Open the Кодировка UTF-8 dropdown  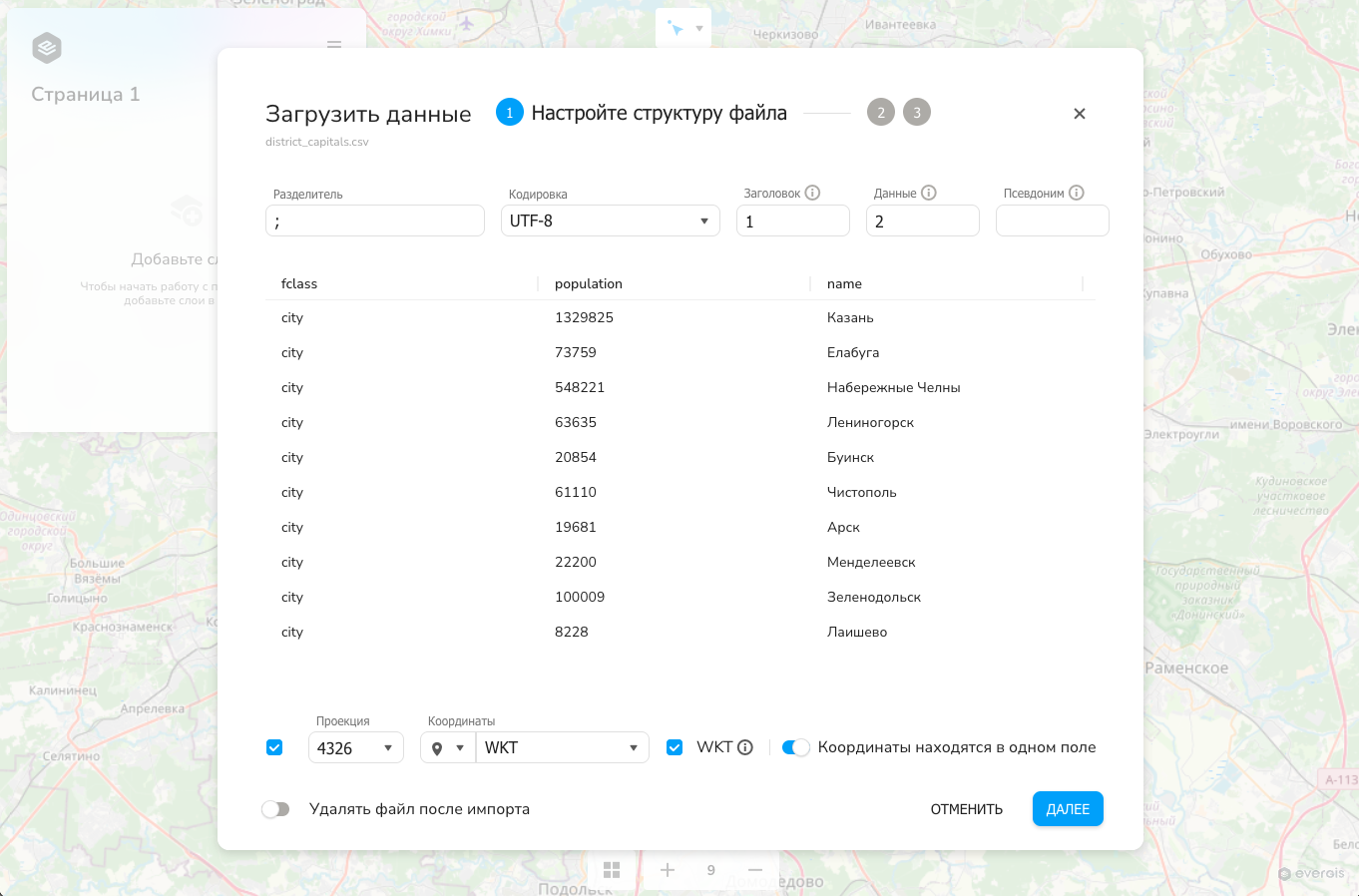(x=610, y=221)
